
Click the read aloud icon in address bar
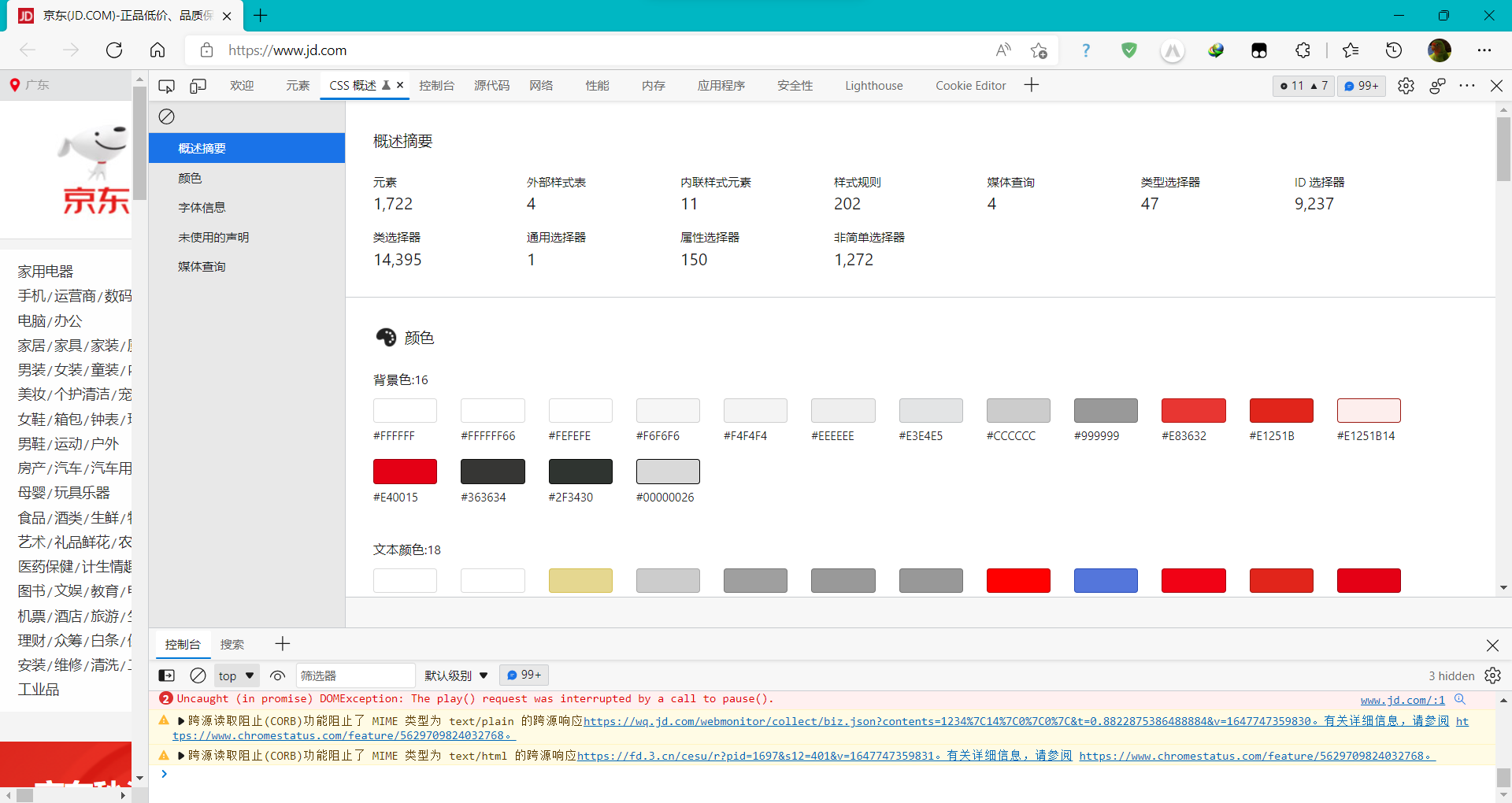(x=1003, y=50)
